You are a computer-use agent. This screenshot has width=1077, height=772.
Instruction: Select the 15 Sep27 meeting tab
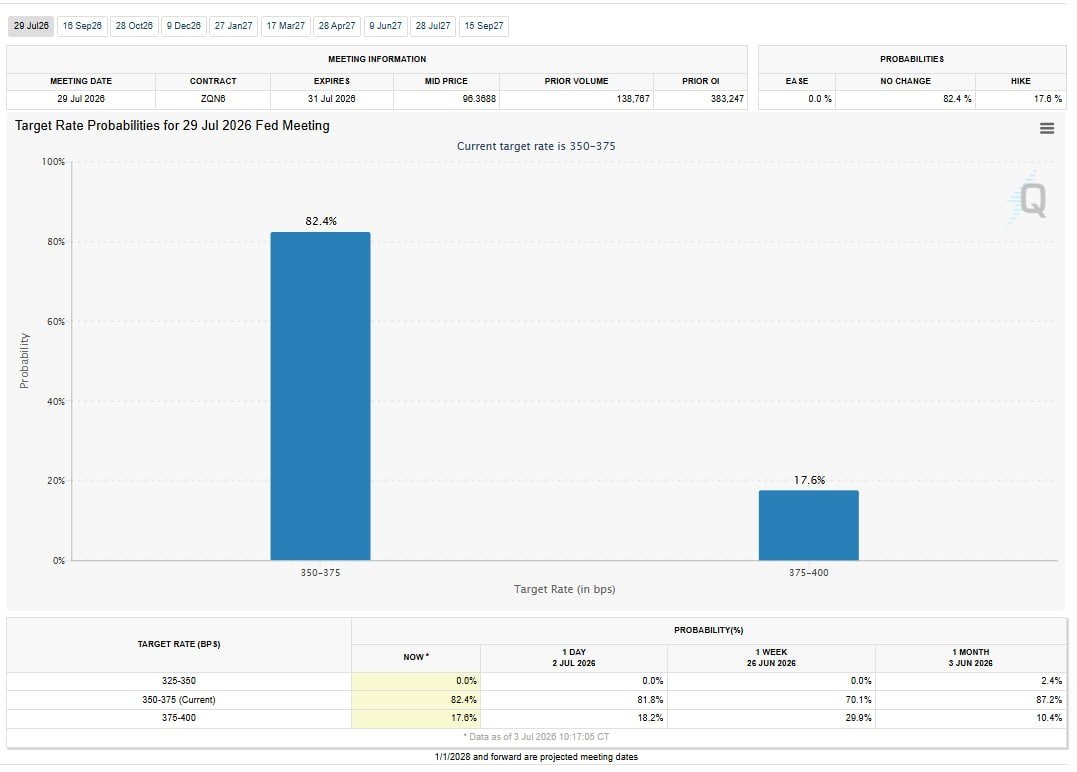point(484,26)
